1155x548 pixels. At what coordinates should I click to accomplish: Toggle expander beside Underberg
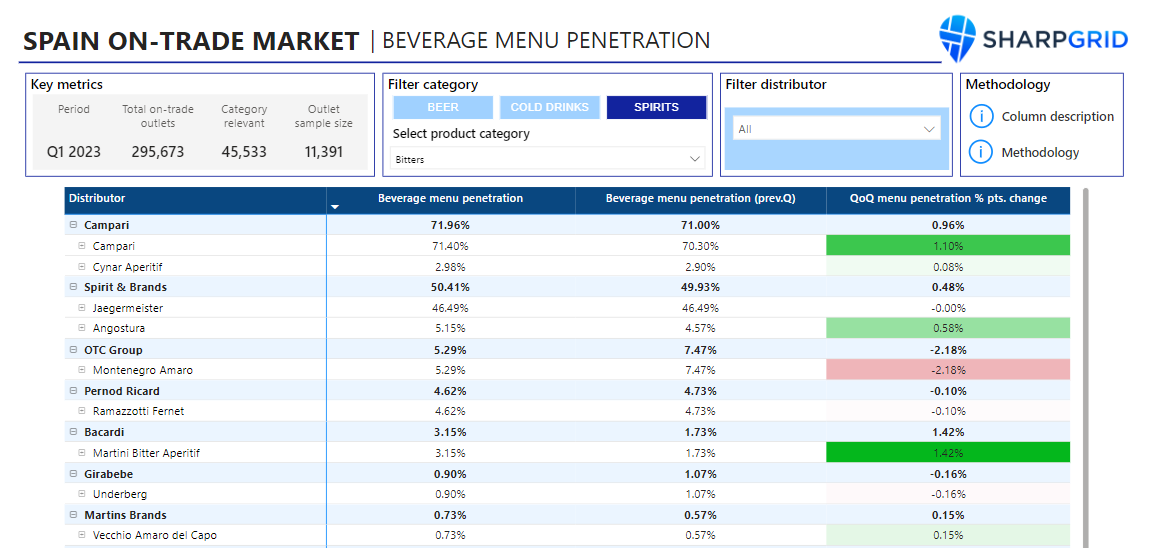[82, 494]
